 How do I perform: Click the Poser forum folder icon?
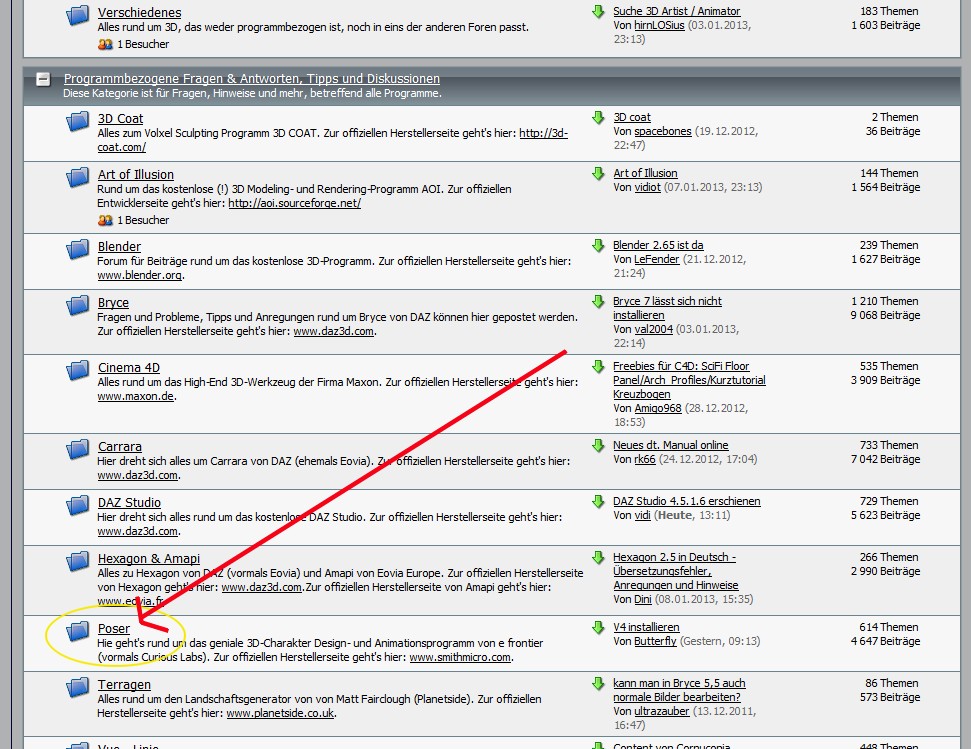77,631
